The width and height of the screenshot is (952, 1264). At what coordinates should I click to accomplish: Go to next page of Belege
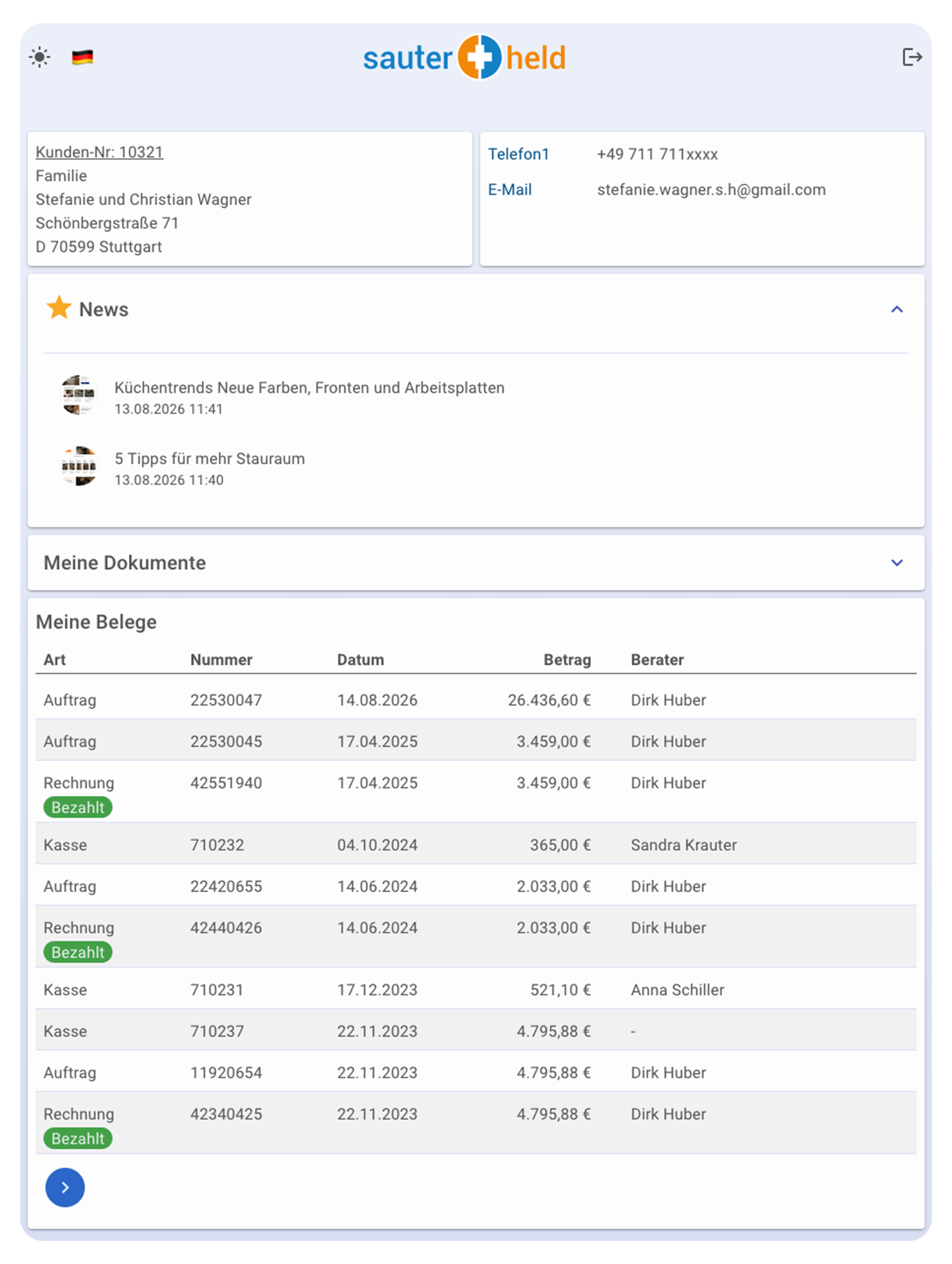(x=65, y=1187)
